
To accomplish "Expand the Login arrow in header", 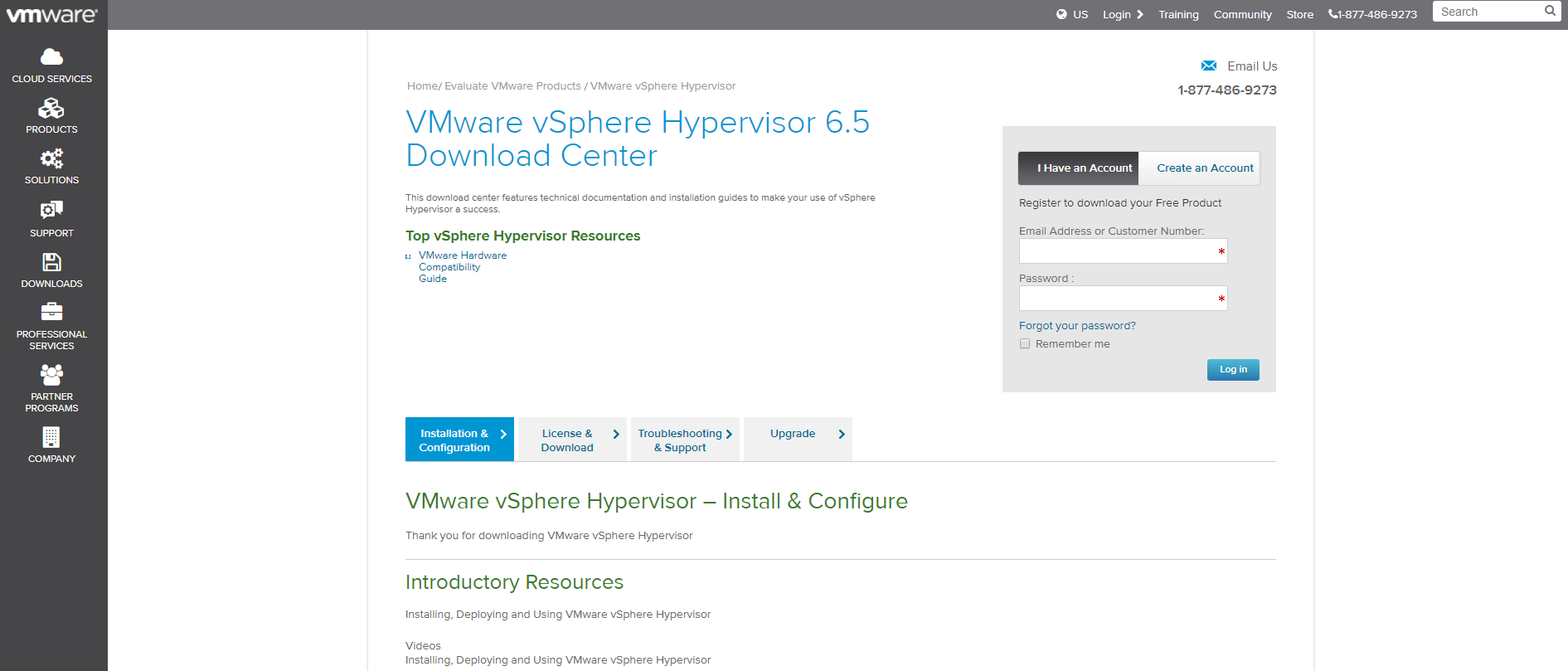I will point(1140,14).
